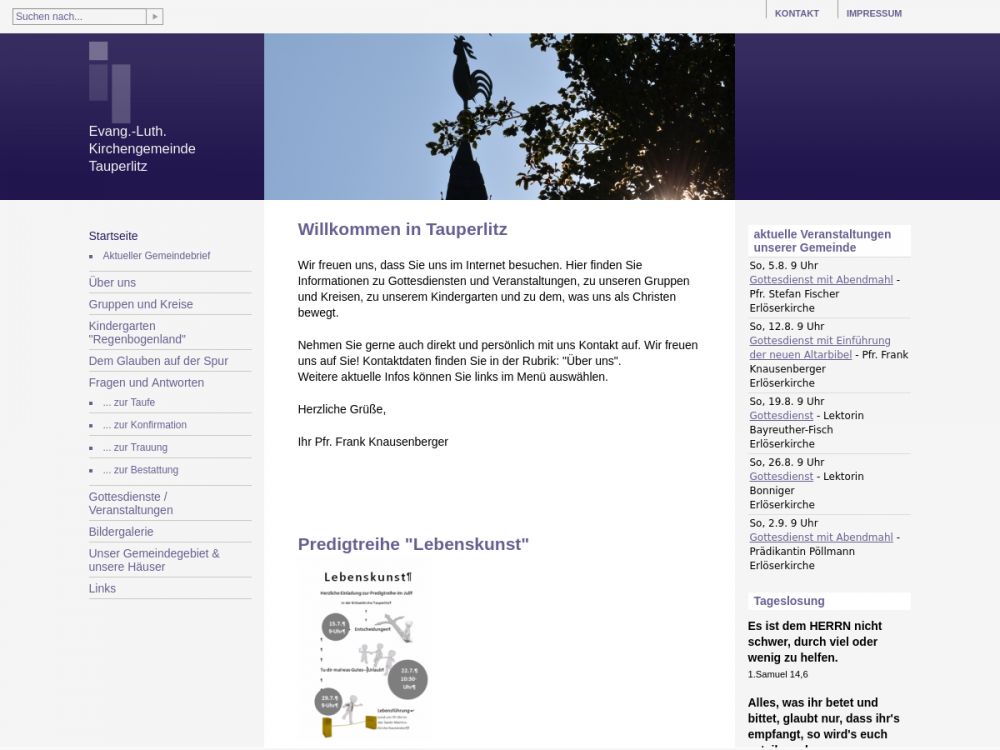
Task: Open '... zur Trauung' sub-item
Action: pos(135,448)
